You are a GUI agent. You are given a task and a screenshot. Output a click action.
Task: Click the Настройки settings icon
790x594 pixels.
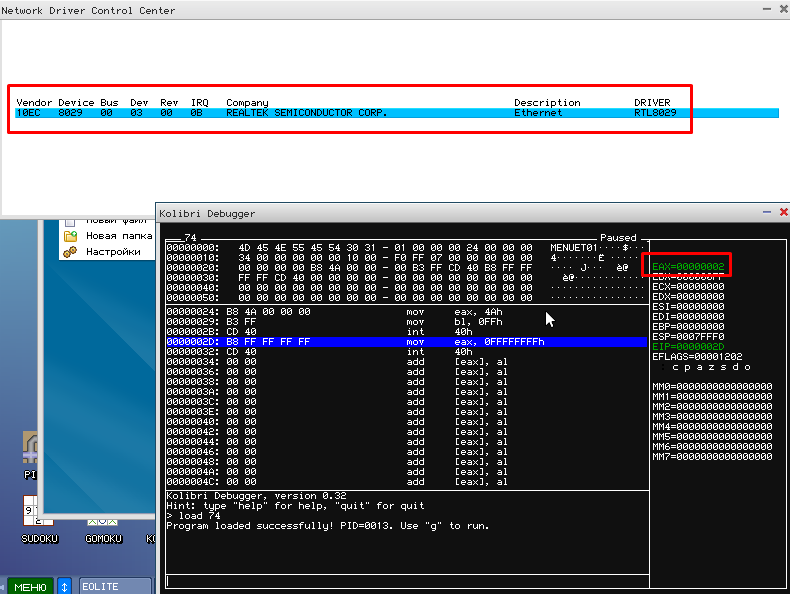(70, 252)
